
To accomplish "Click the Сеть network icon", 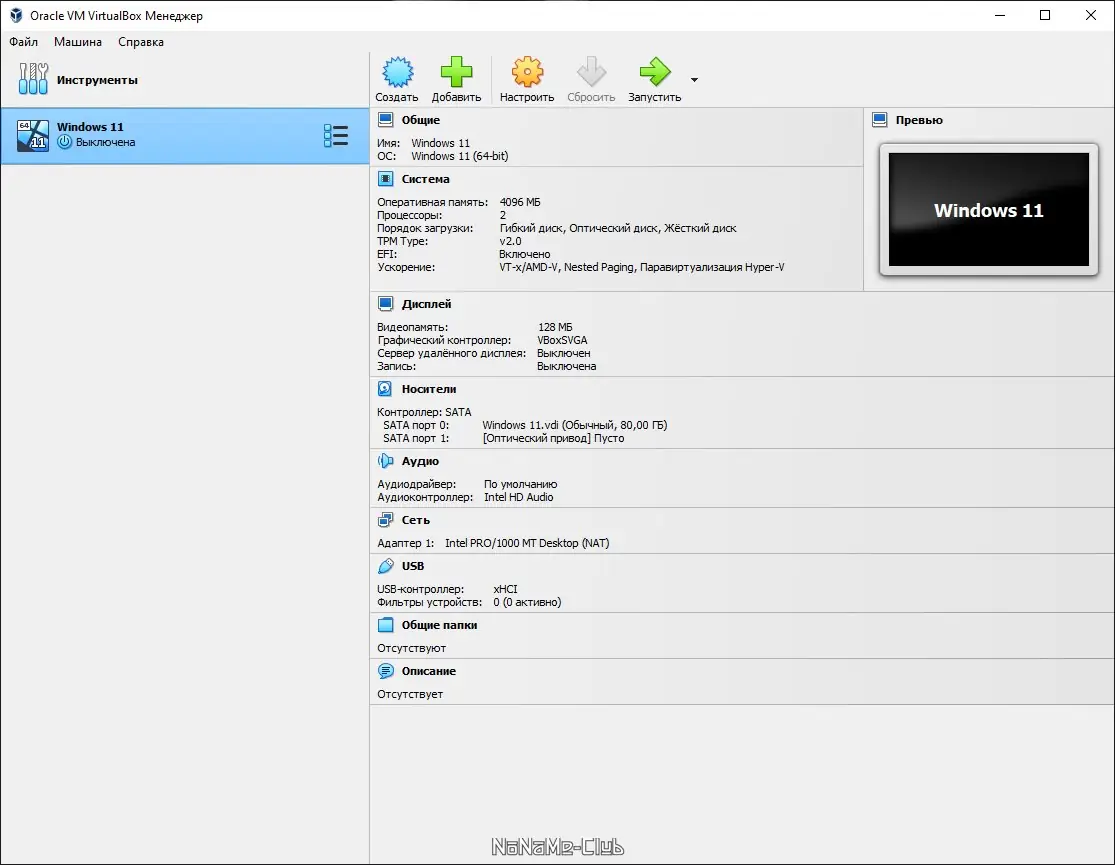I will (385, 520).
